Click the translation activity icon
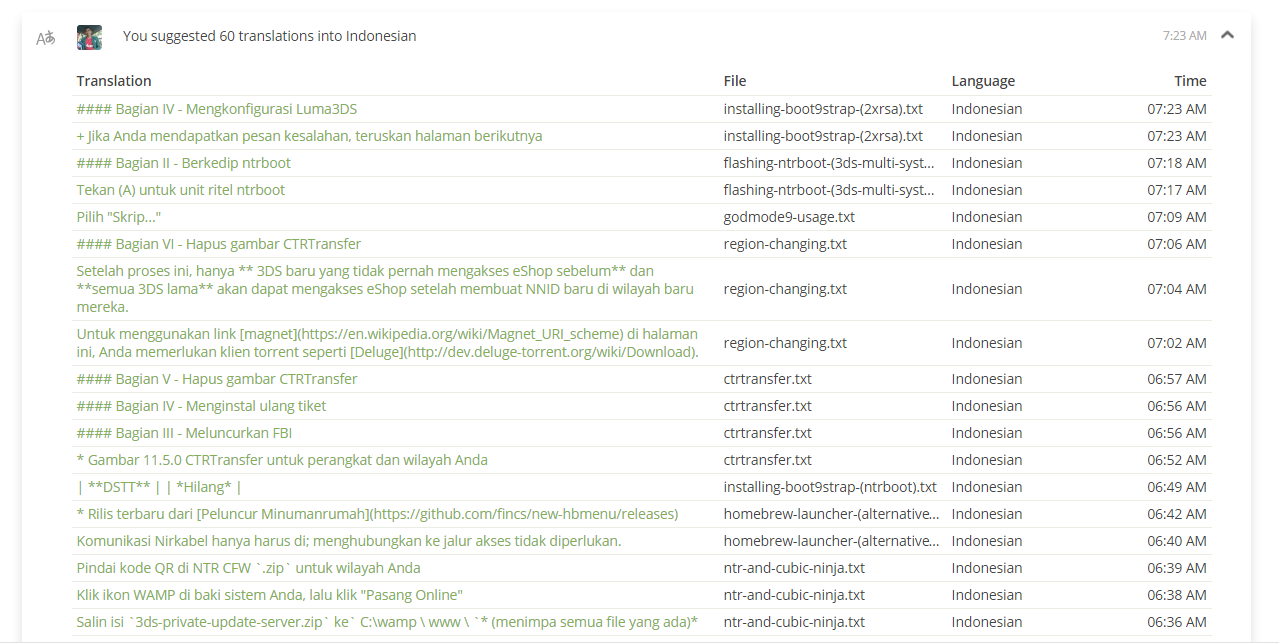The width and height of the screenshot is (1279, 644). (x=46, y=38)
